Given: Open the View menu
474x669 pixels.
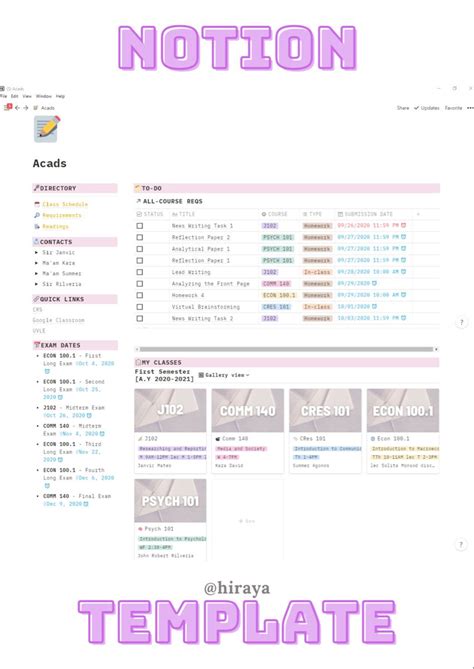Looking at the screenshot, I should [27, 96].
